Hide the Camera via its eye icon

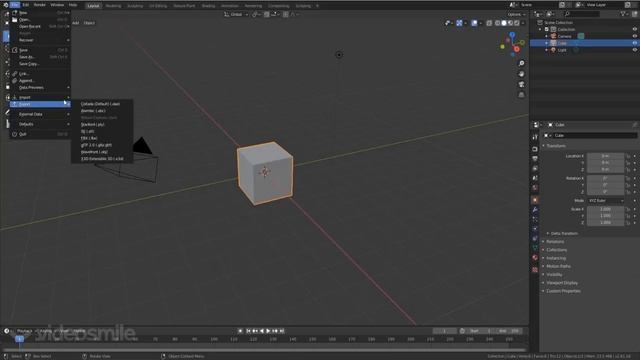pos(634,36)
